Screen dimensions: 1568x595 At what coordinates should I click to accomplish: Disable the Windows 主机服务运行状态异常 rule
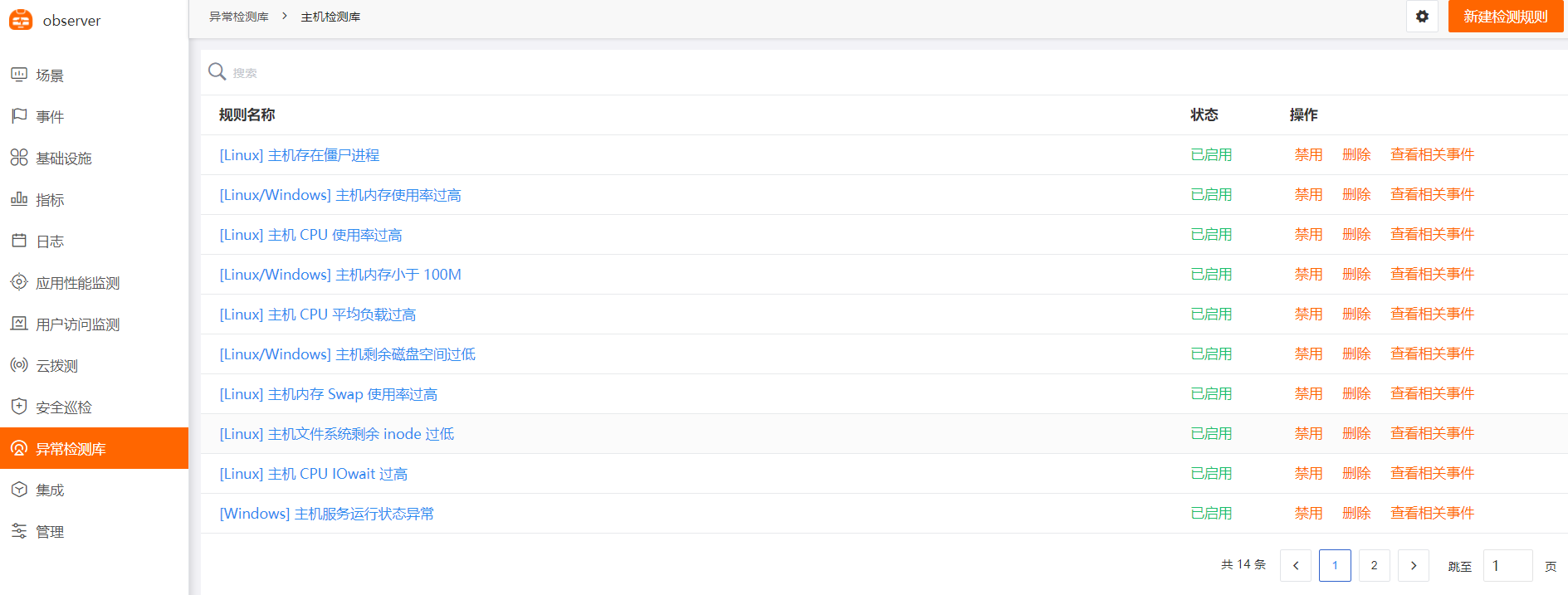click(1308, 514)
